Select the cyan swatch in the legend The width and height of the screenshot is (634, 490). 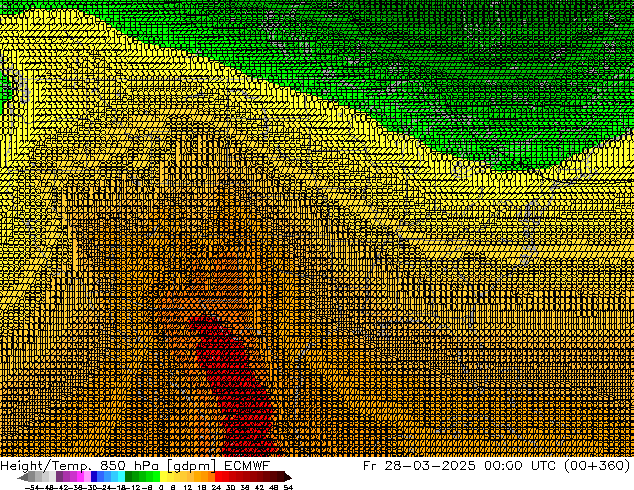[121, 477]
